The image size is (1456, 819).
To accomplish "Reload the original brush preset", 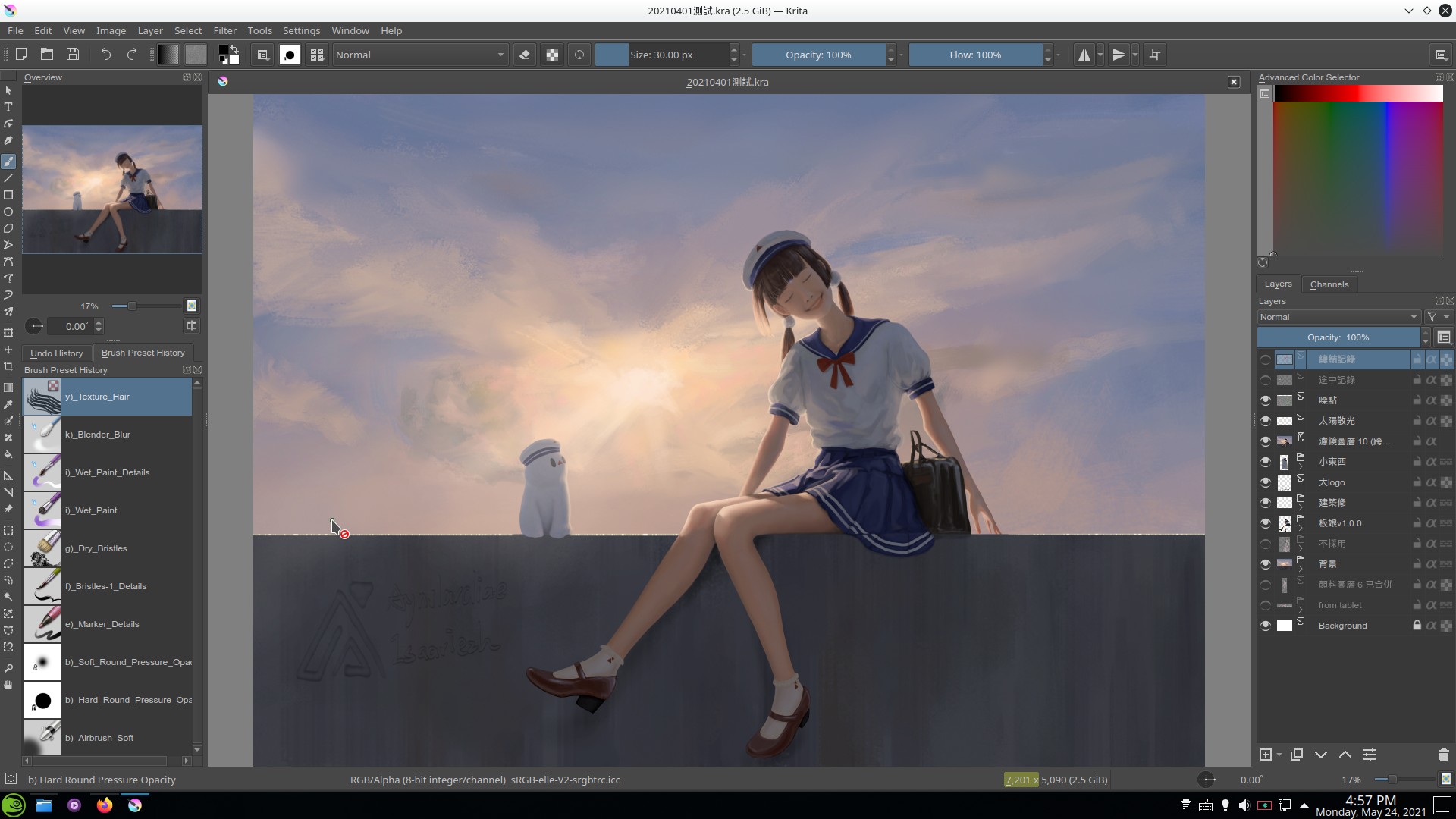I will [579, 55].
